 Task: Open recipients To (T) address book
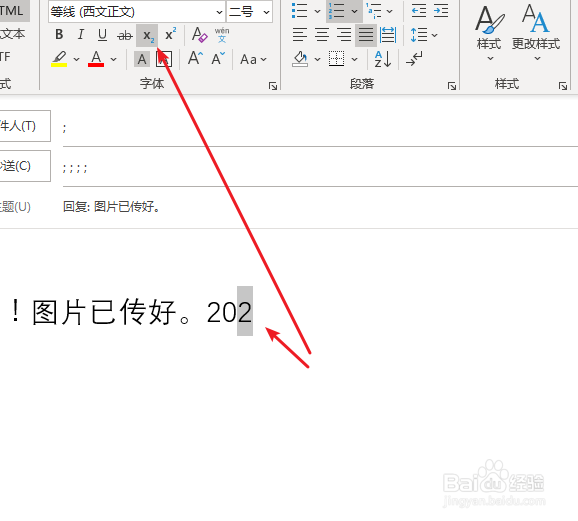point(24,126)
